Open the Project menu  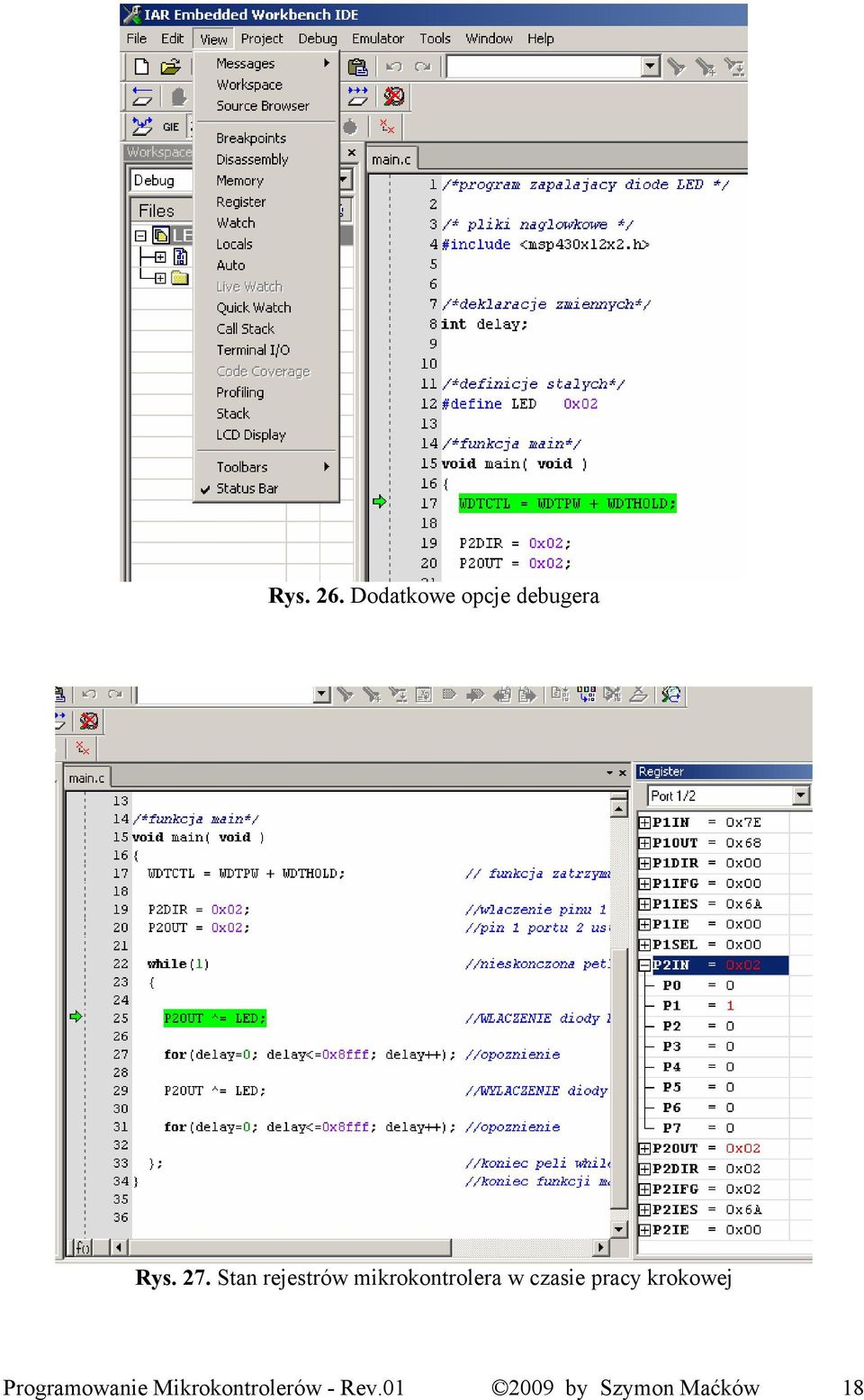[261, 39]
